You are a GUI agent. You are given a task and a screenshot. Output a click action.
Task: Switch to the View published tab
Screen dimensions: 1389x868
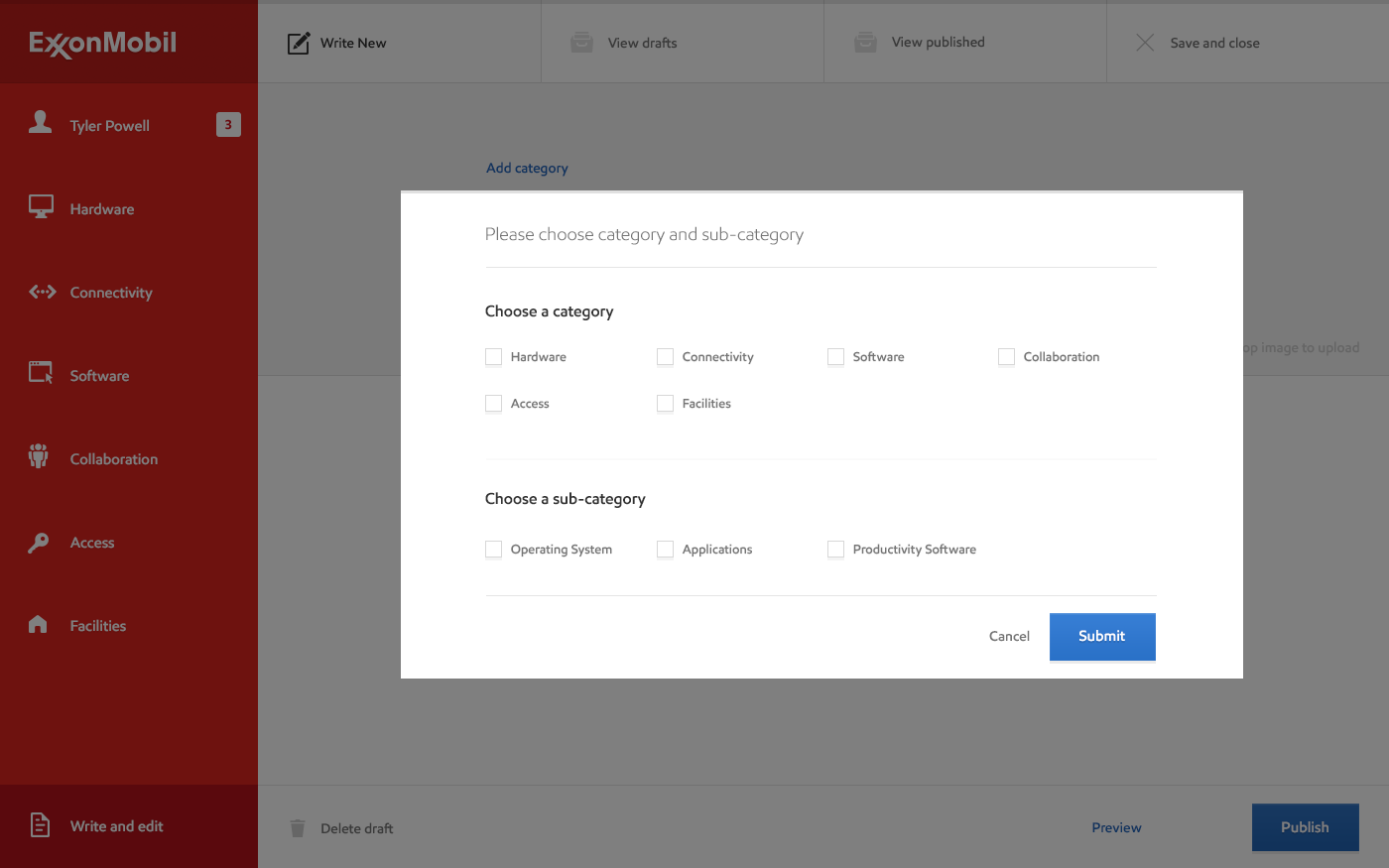[x=938, y=43]
